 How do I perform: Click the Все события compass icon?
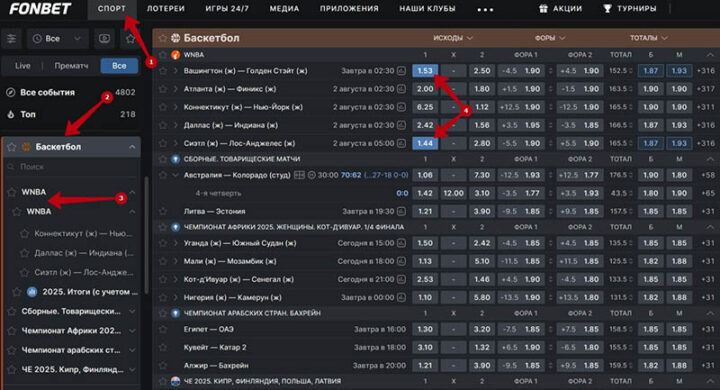point(11,92)
